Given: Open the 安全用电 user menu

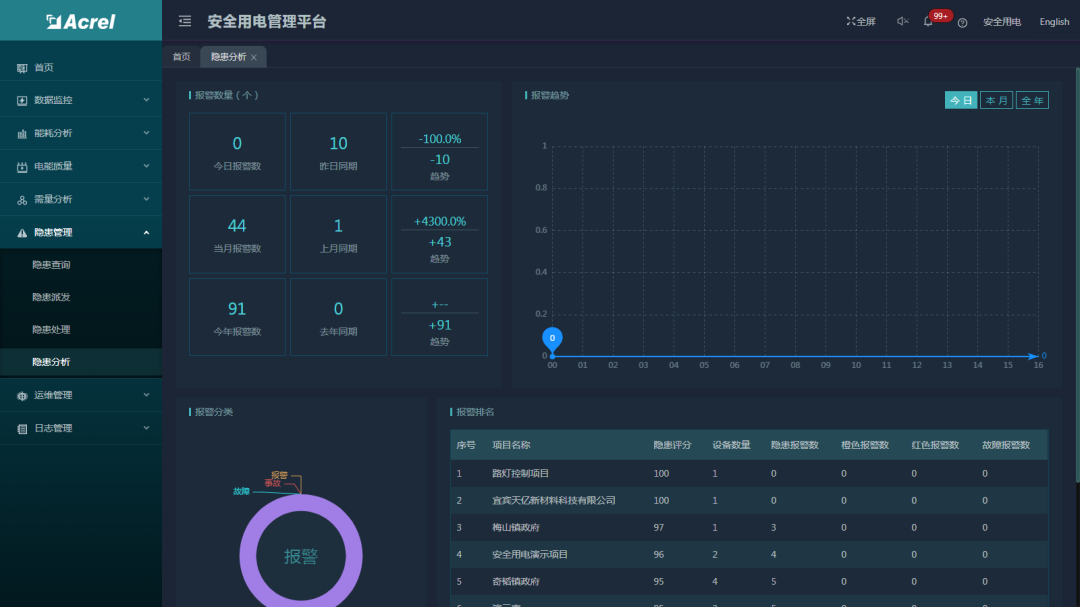Looking at the screenshot, I should pos(1001,22).
